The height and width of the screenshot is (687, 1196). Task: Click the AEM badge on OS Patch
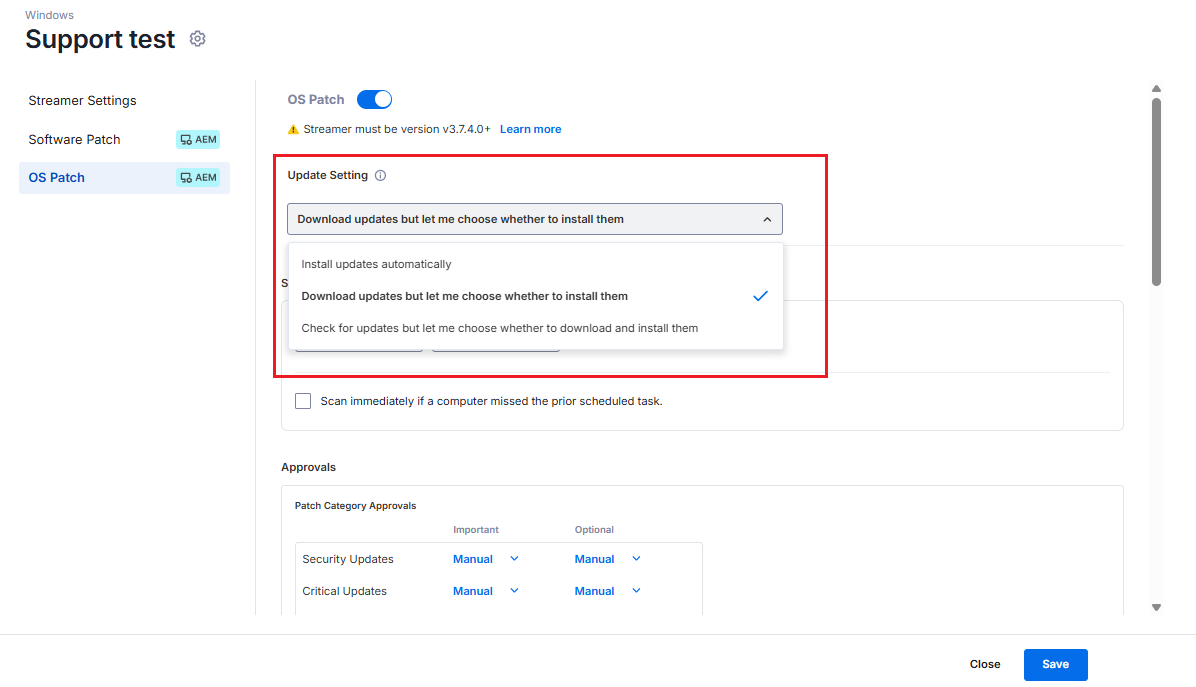click(x=198, y=178)
